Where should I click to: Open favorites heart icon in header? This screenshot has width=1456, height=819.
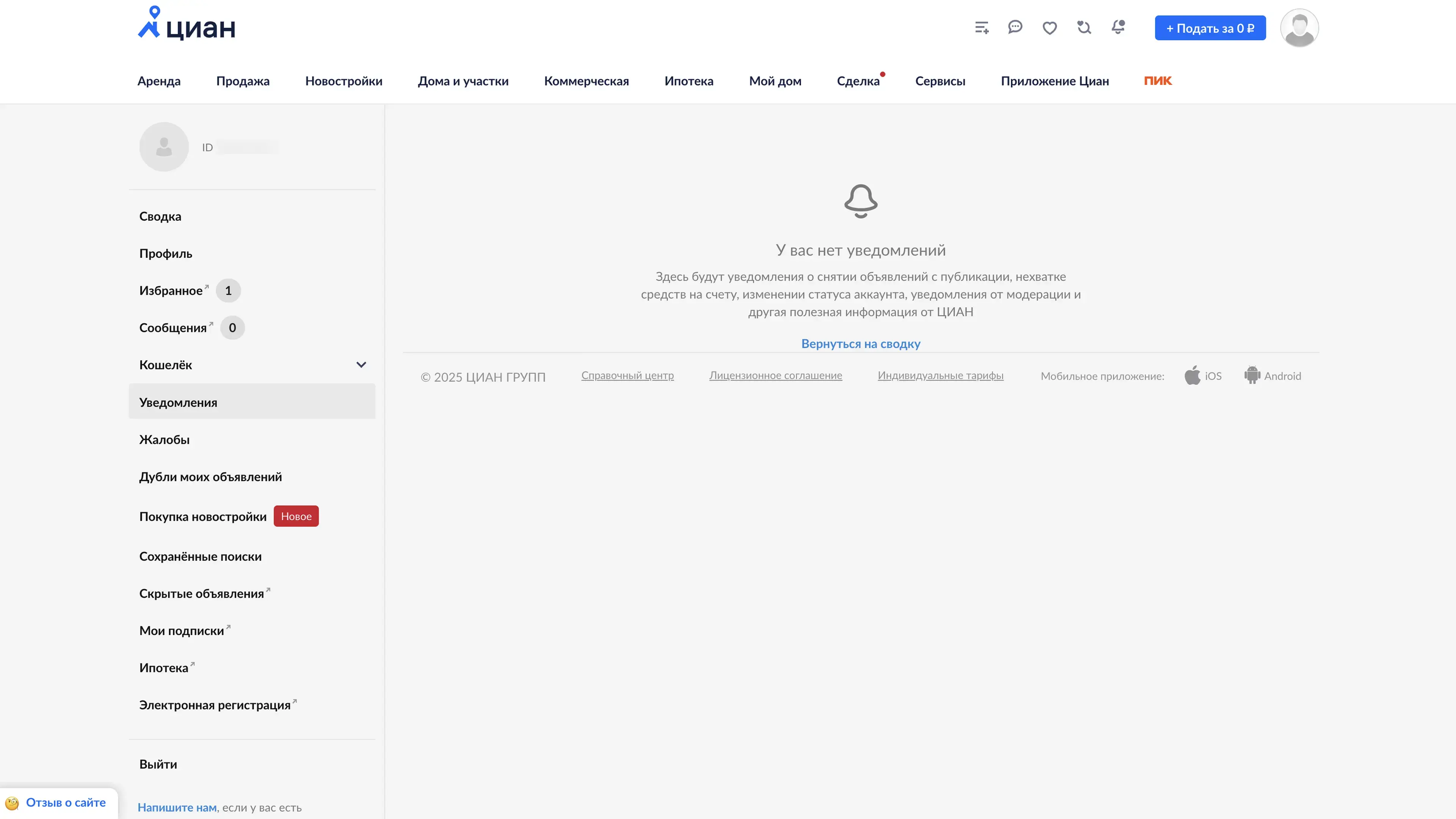point(1050,28)
